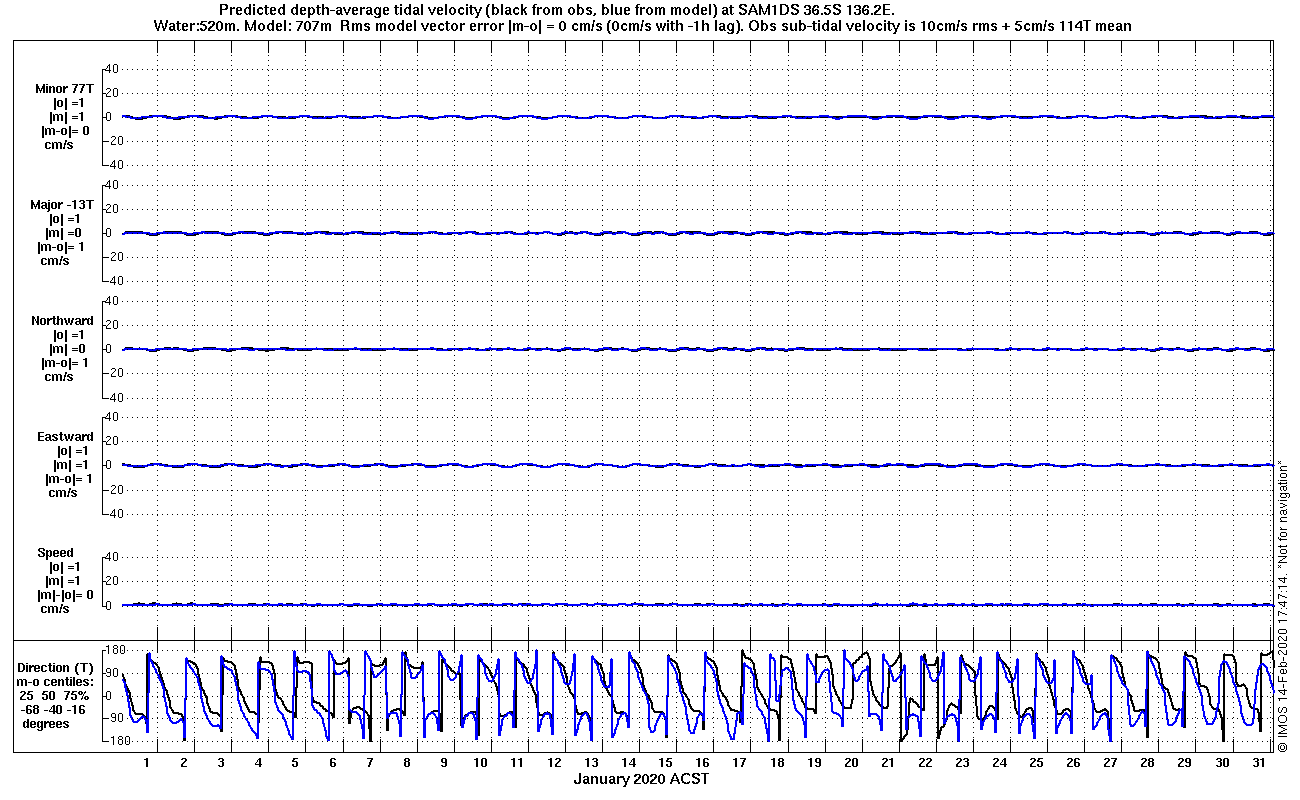1300x800 pixels.
Task: Click day tick label 10 on the time axis
Action: click(480, 763)
